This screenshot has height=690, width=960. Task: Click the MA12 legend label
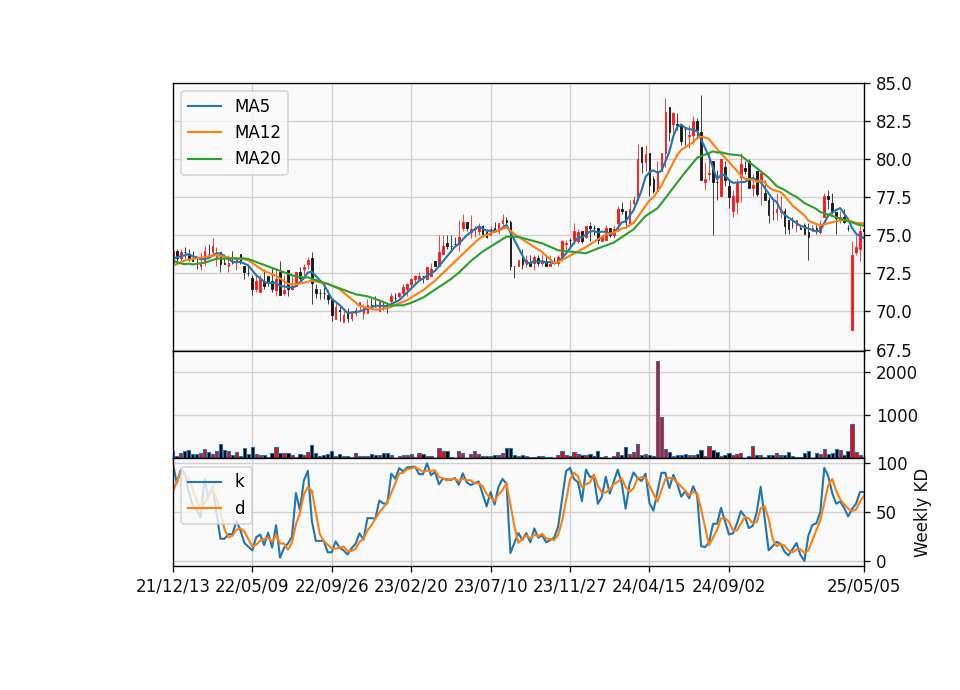[257, 132]
